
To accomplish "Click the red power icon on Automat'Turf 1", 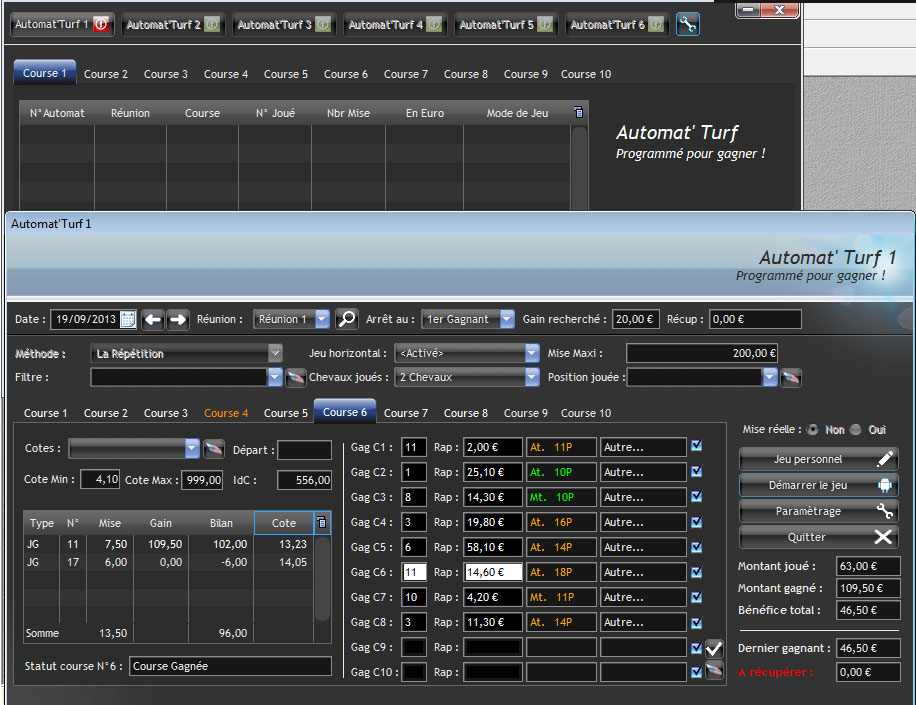I will pyautogui.click(x=101, y=25).
